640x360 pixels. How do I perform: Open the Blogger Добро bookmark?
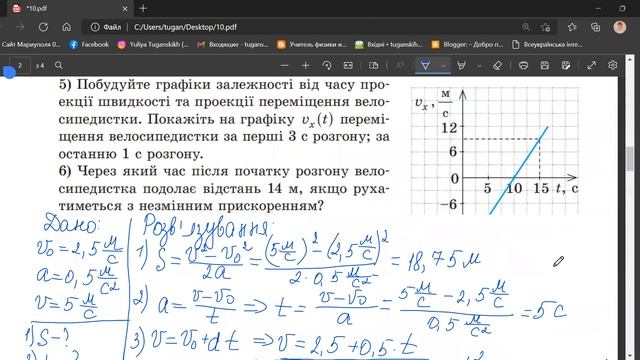click(x=468, y=44)
